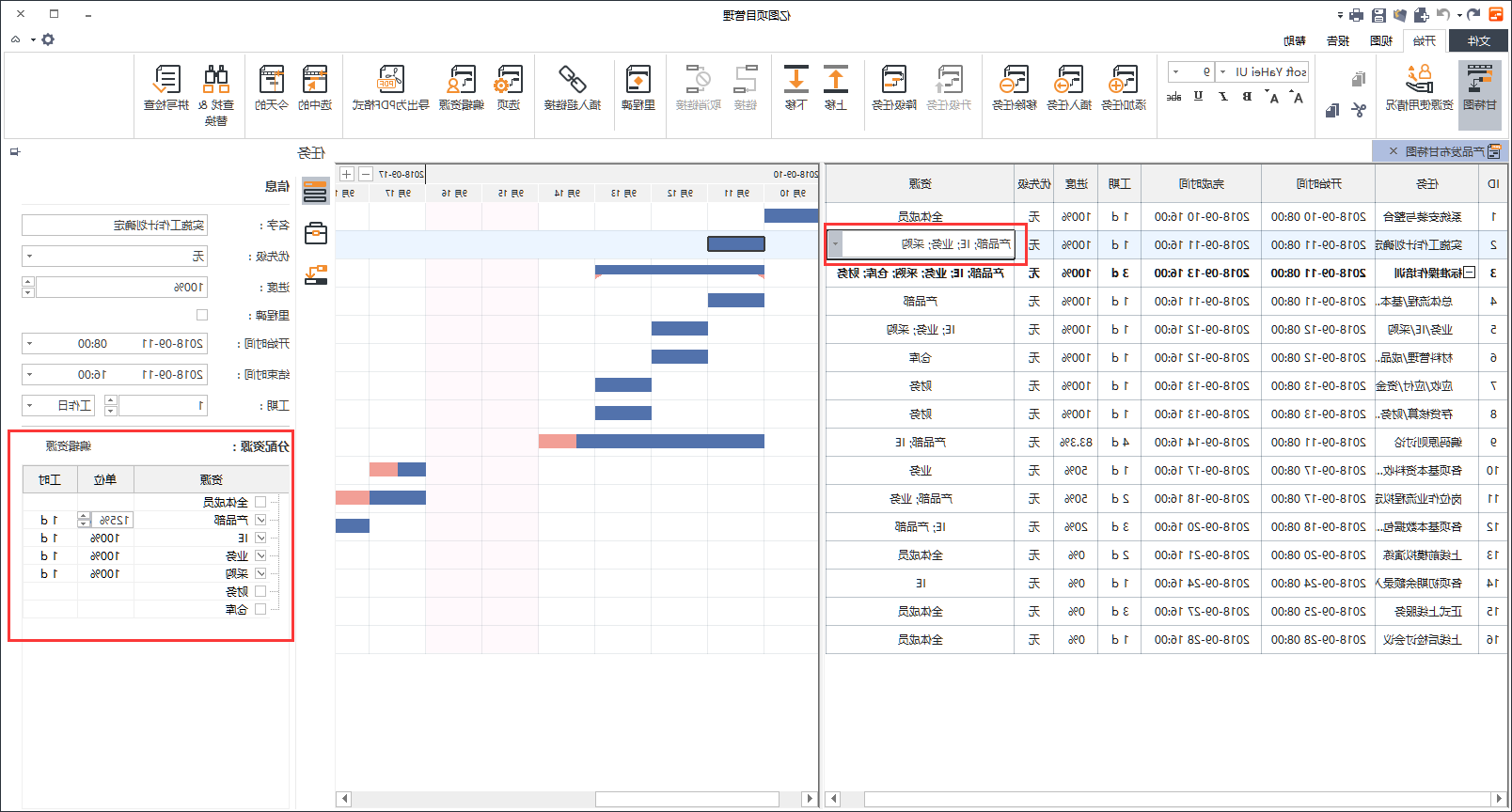Check the 仓库 resource checkbox
This screenshot has width=1512, height=812.
pyautogui.click(x=260, y=609)
